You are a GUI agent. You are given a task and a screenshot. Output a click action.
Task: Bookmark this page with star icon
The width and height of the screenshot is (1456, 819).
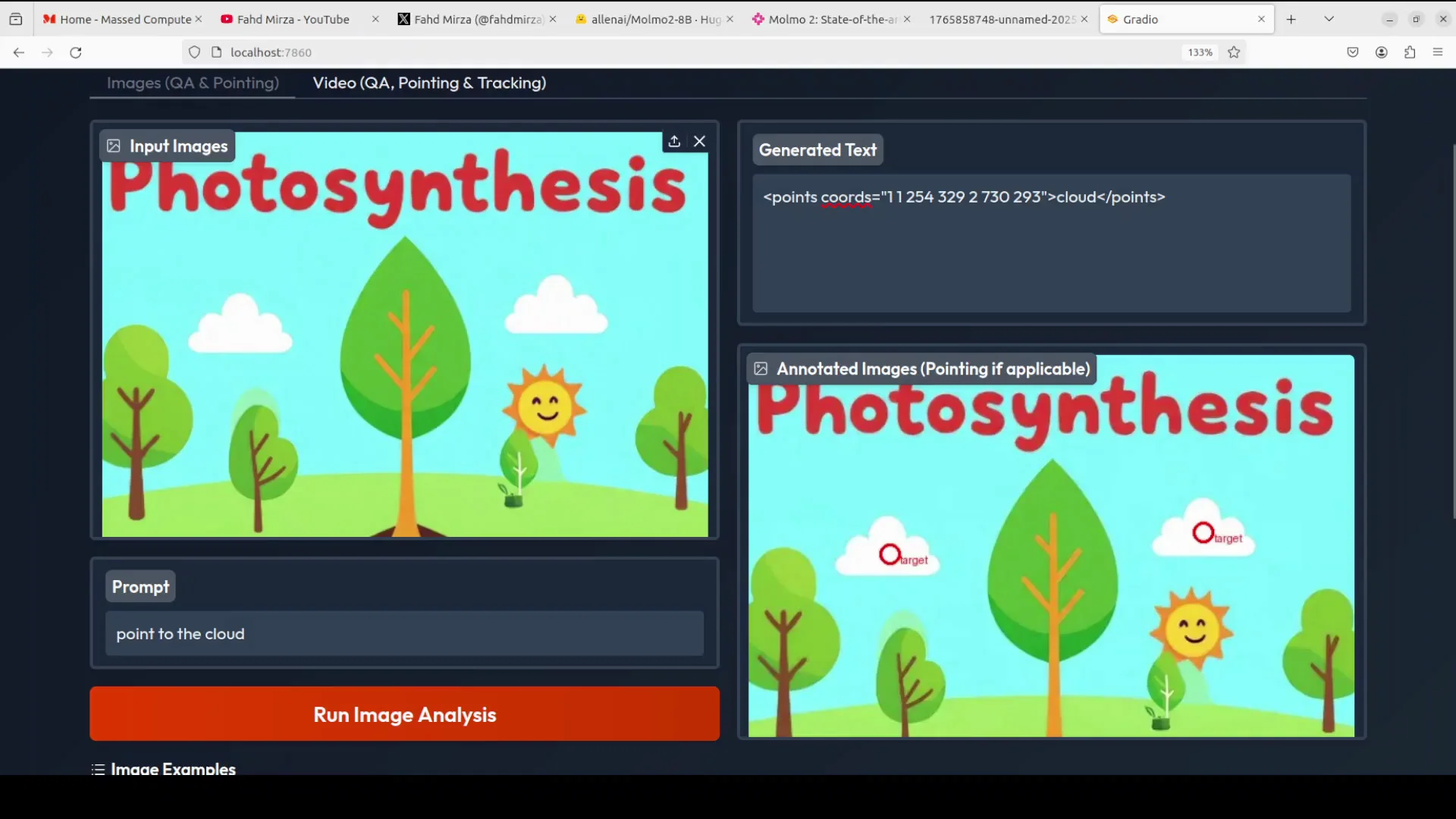(x=1234, y=52)
